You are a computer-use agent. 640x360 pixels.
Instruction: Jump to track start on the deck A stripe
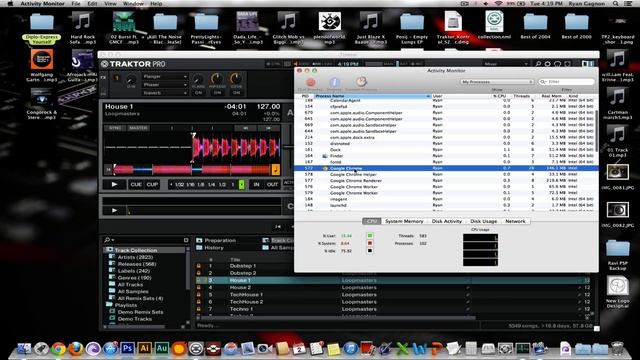tap(108, 169)
